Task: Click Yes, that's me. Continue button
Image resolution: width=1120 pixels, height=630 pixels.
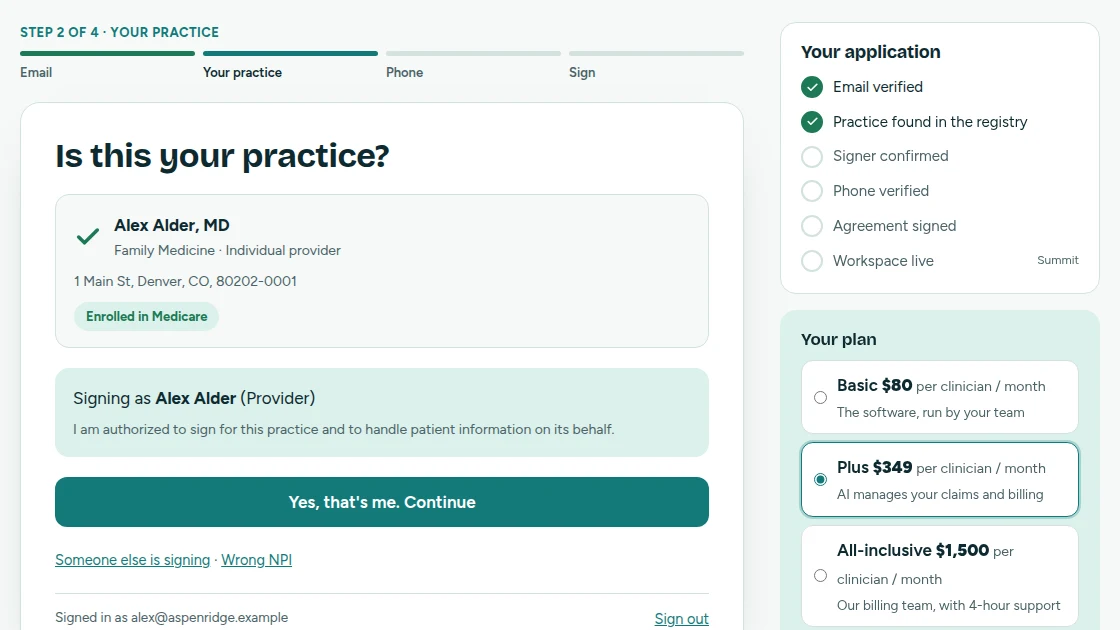Action: 382,502
